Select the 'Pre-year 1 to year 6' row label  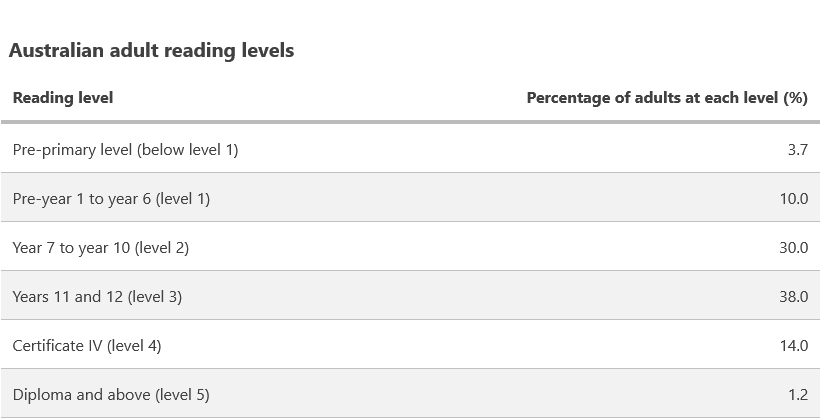tap(82, 199)
